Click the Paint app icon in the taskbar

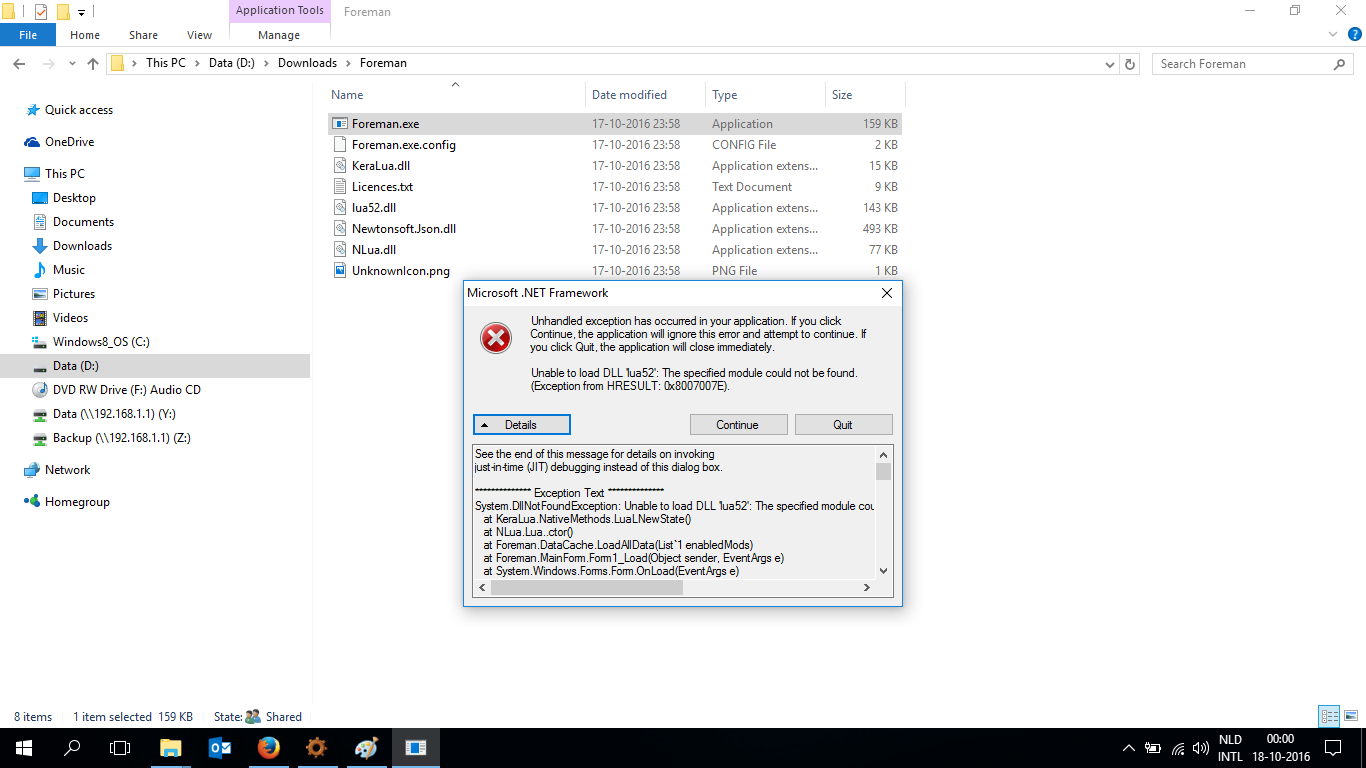(366, 748)
